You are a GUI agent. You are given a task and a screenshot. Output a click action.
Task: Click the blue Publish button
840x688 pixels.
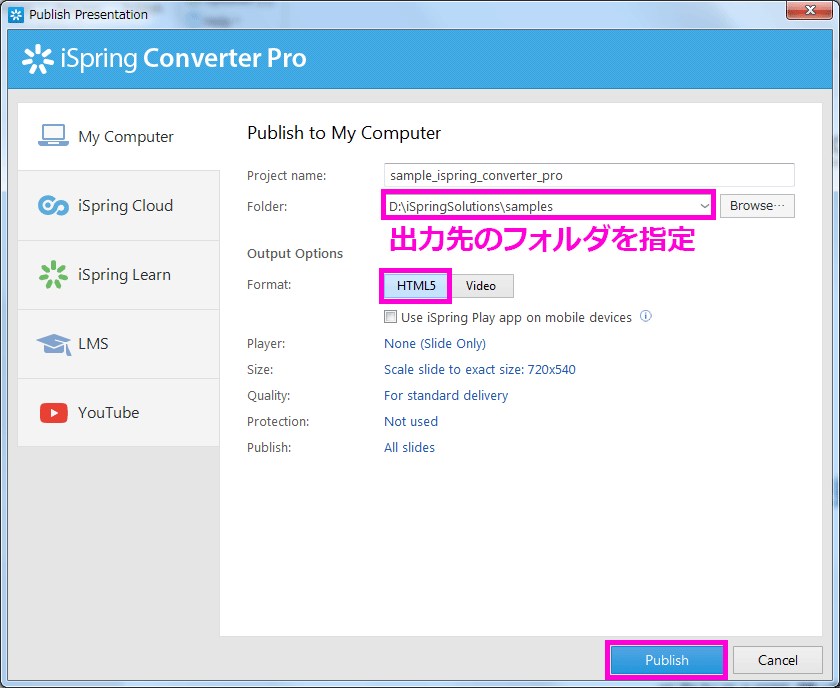tap(666, 660)
